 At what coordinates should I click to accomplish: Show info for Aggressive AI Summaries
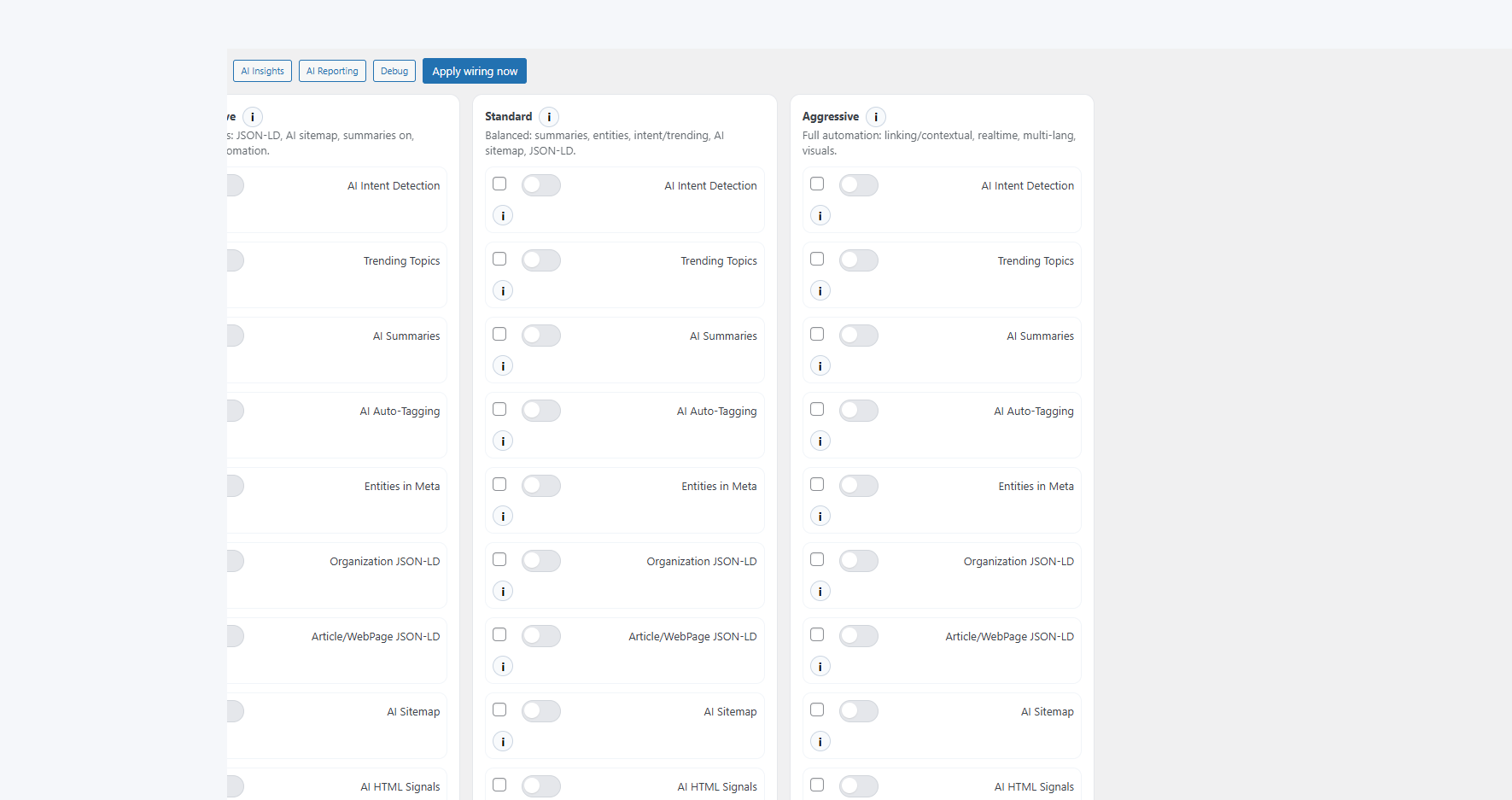820,366
